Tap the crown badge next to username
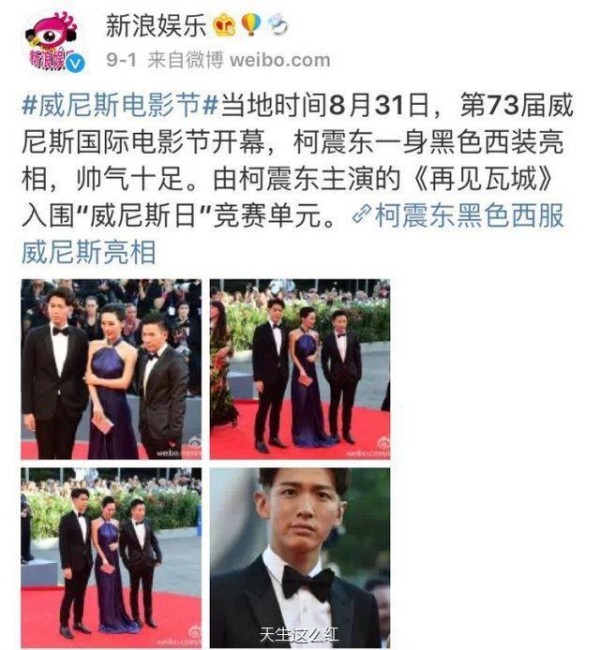This screenshot has width=600, height=650. pos(224,26)
